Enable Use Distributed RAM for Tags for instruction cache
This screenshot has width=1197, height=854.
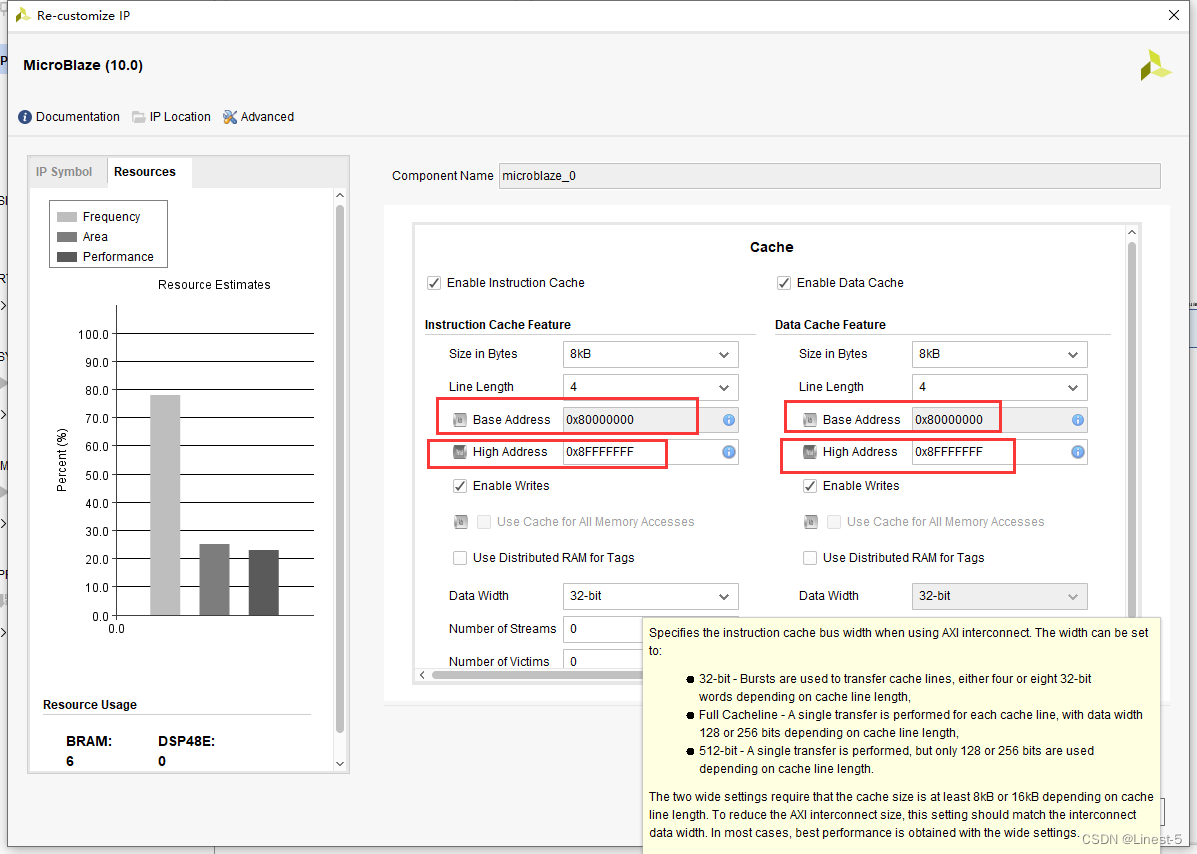click(460, 558)
